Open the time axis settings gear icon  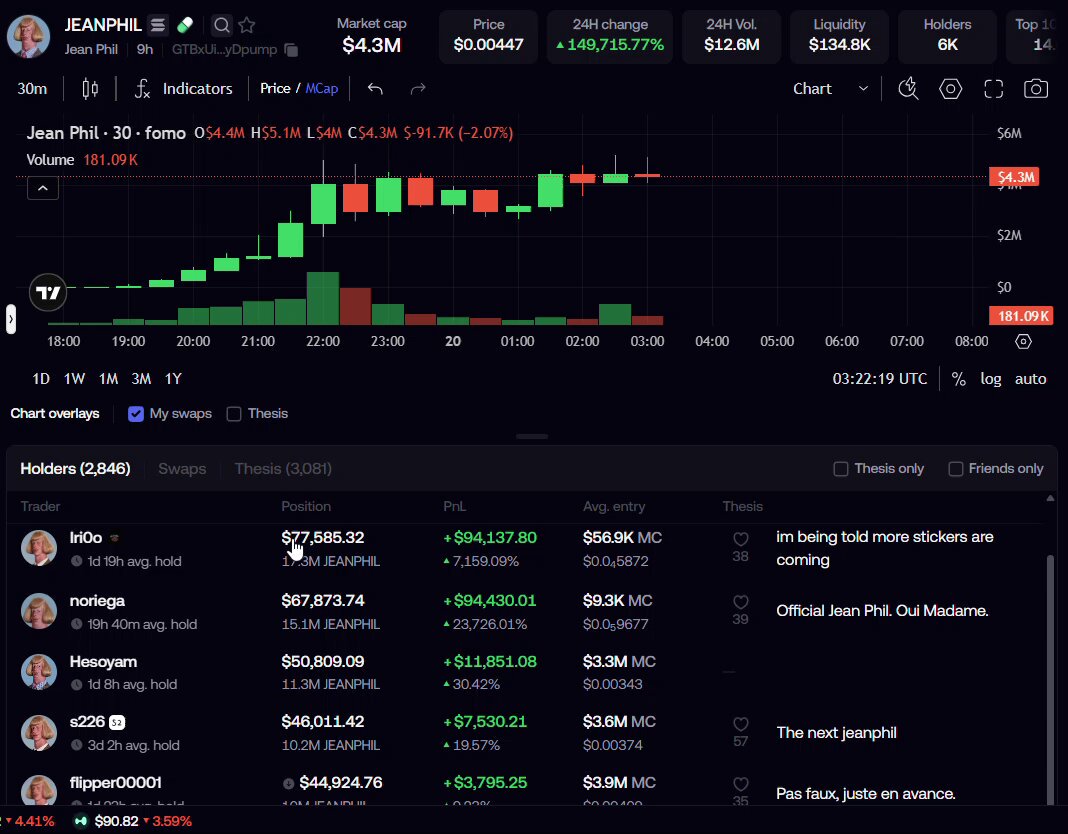[1023, 341]
